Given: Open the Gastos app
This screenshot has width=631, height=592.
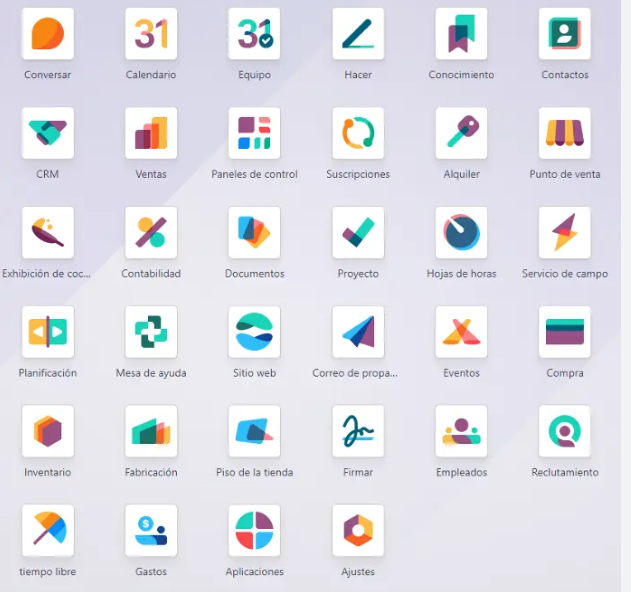Looking at the screenshot, I should [151, 530].
